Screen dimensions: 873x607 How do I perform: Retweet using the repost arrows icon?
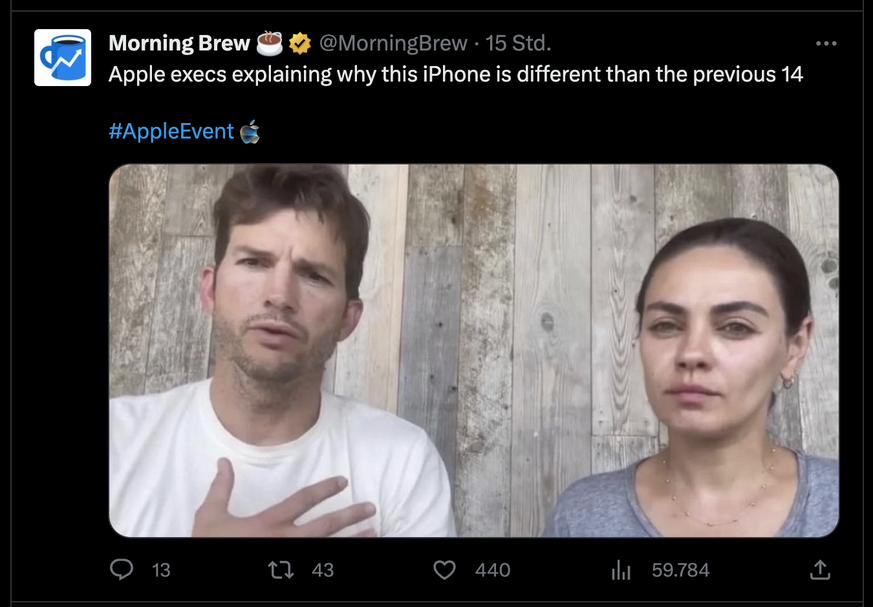pos(281,569)
